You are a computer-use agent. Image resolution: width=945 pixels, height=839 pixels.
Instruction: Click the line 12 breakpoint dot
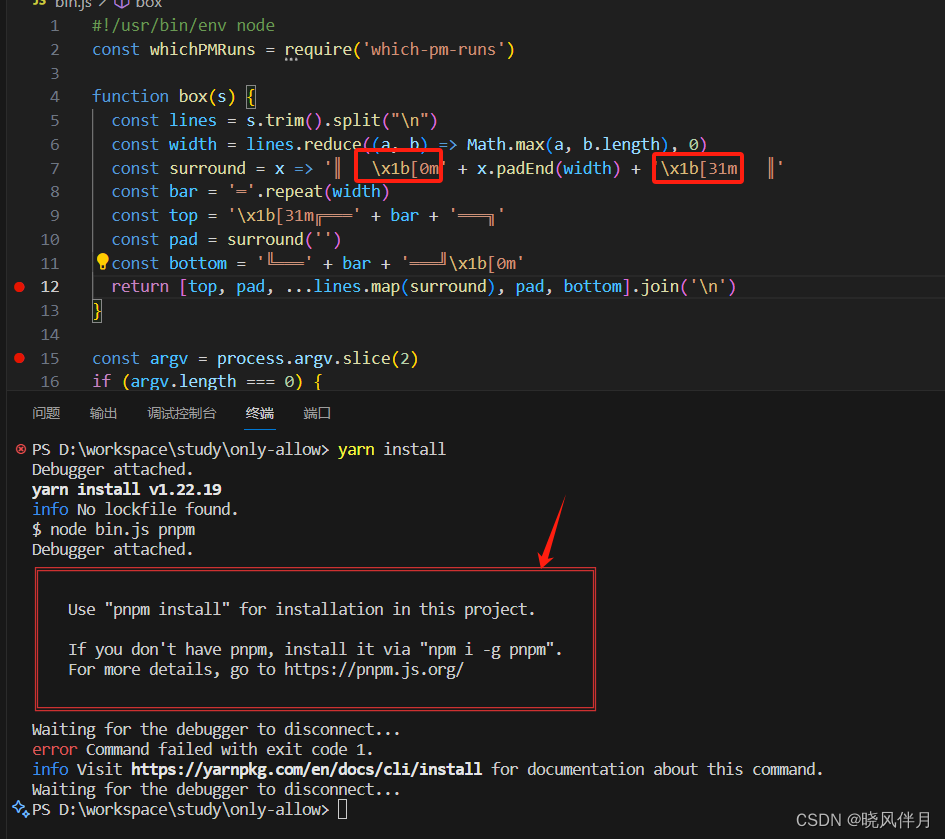[x=18, y=286]
